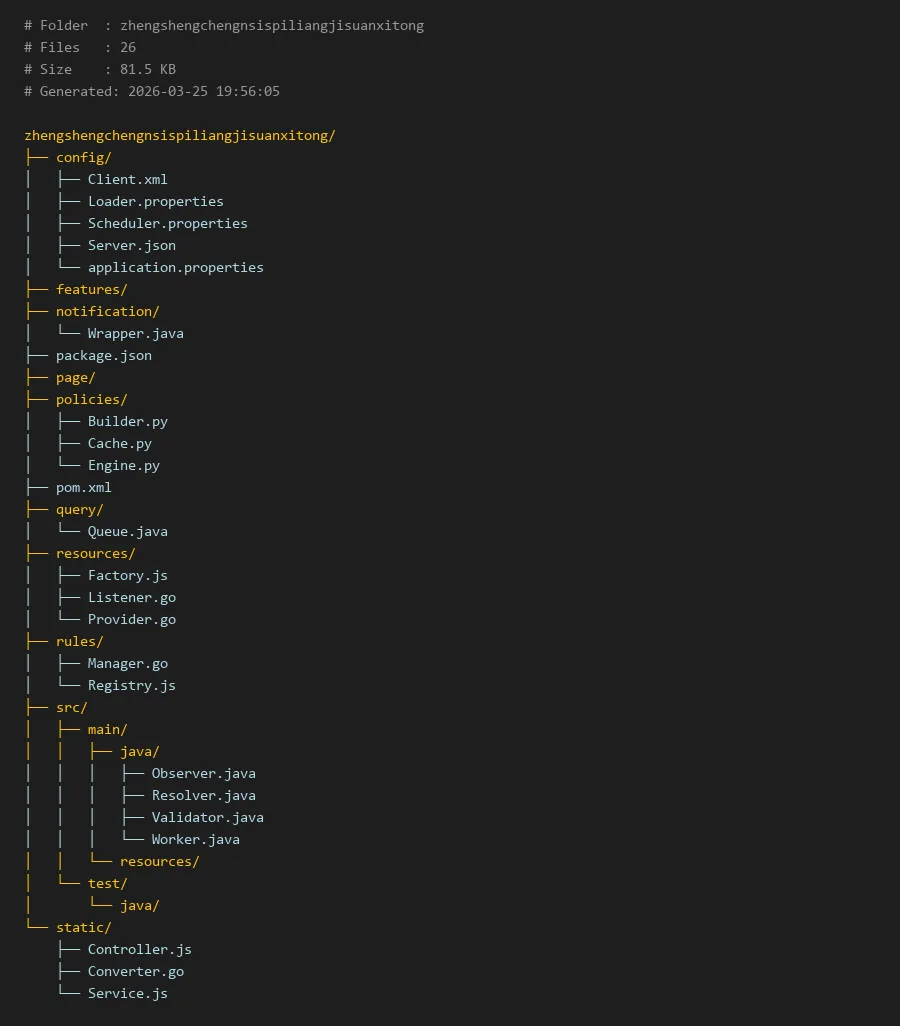Image resolution: width=900 pixels, height=1026 pixels.
Task: Click the test/ folder
Action: (107, 883)
